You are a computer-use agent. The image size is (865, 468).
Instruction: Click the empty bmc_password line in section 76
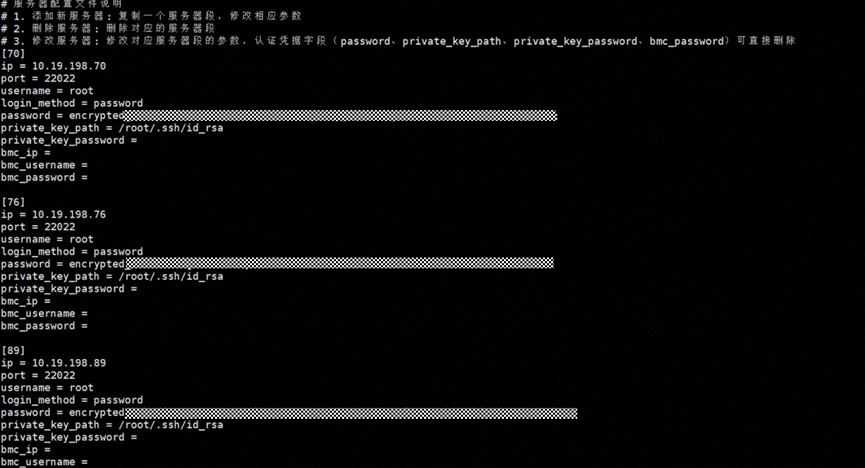[44, 326]
